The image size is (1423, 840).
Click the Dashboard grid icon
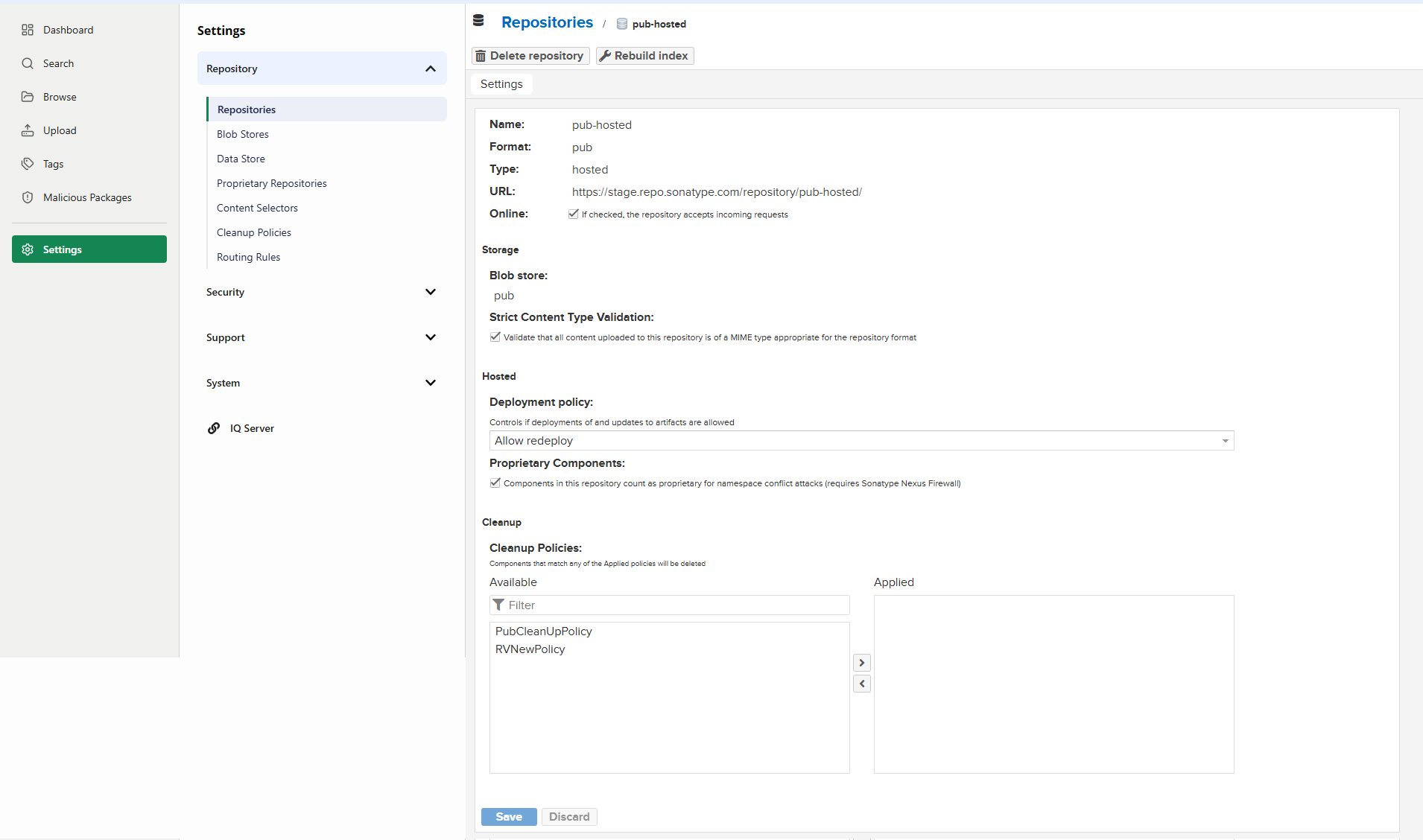click(28, 30)
